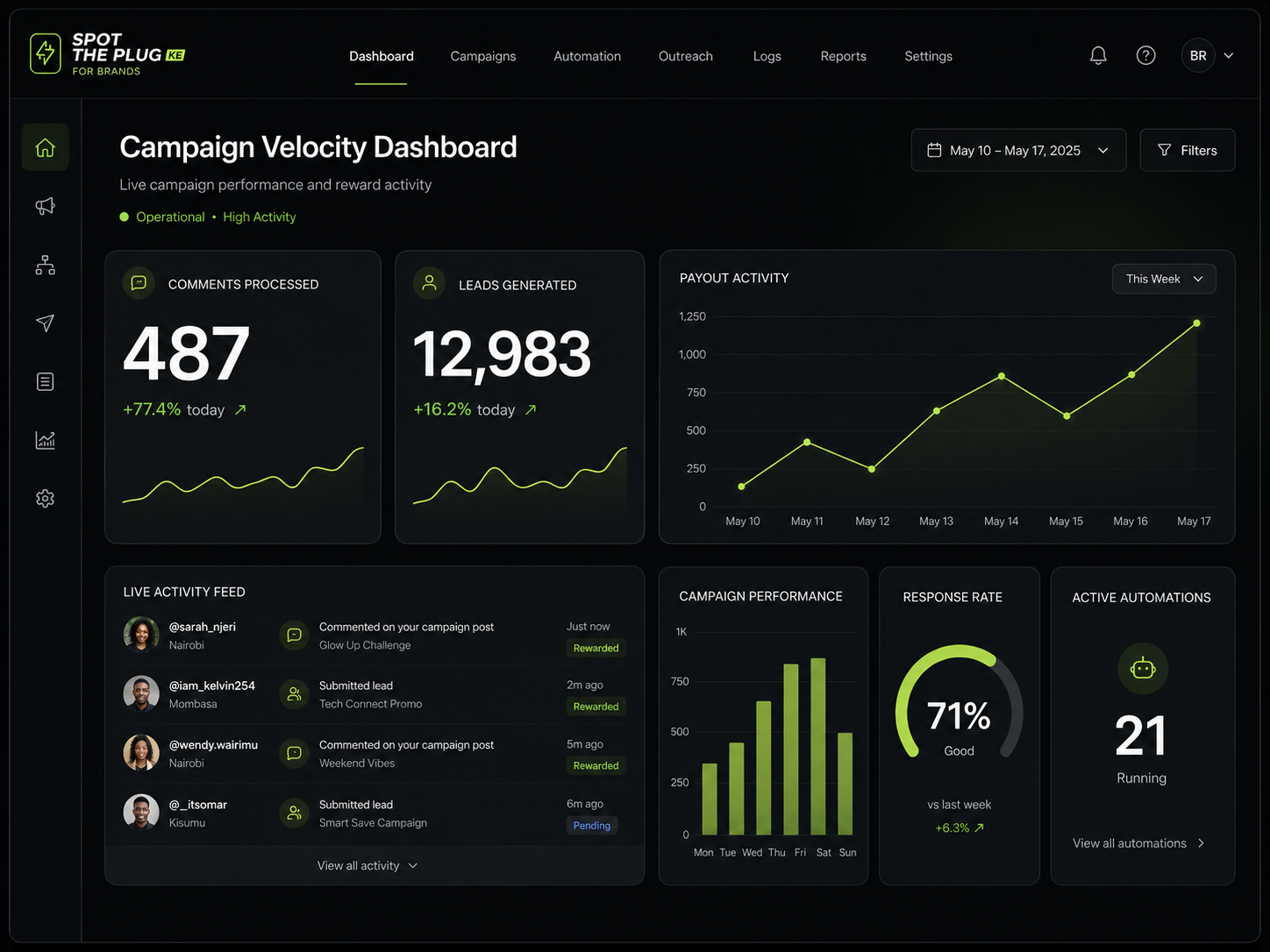
Task: Open the settings gear sidebar icon
Action: [46, 498]
